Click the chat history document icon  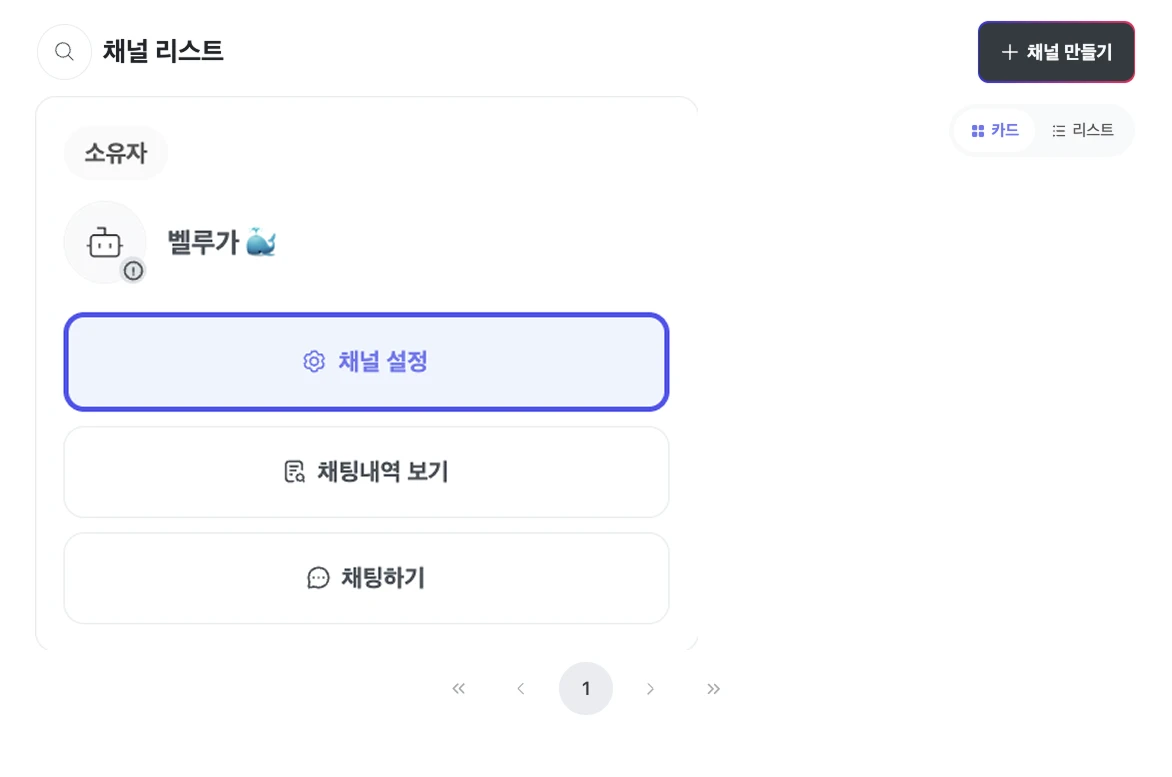(294, 471)
